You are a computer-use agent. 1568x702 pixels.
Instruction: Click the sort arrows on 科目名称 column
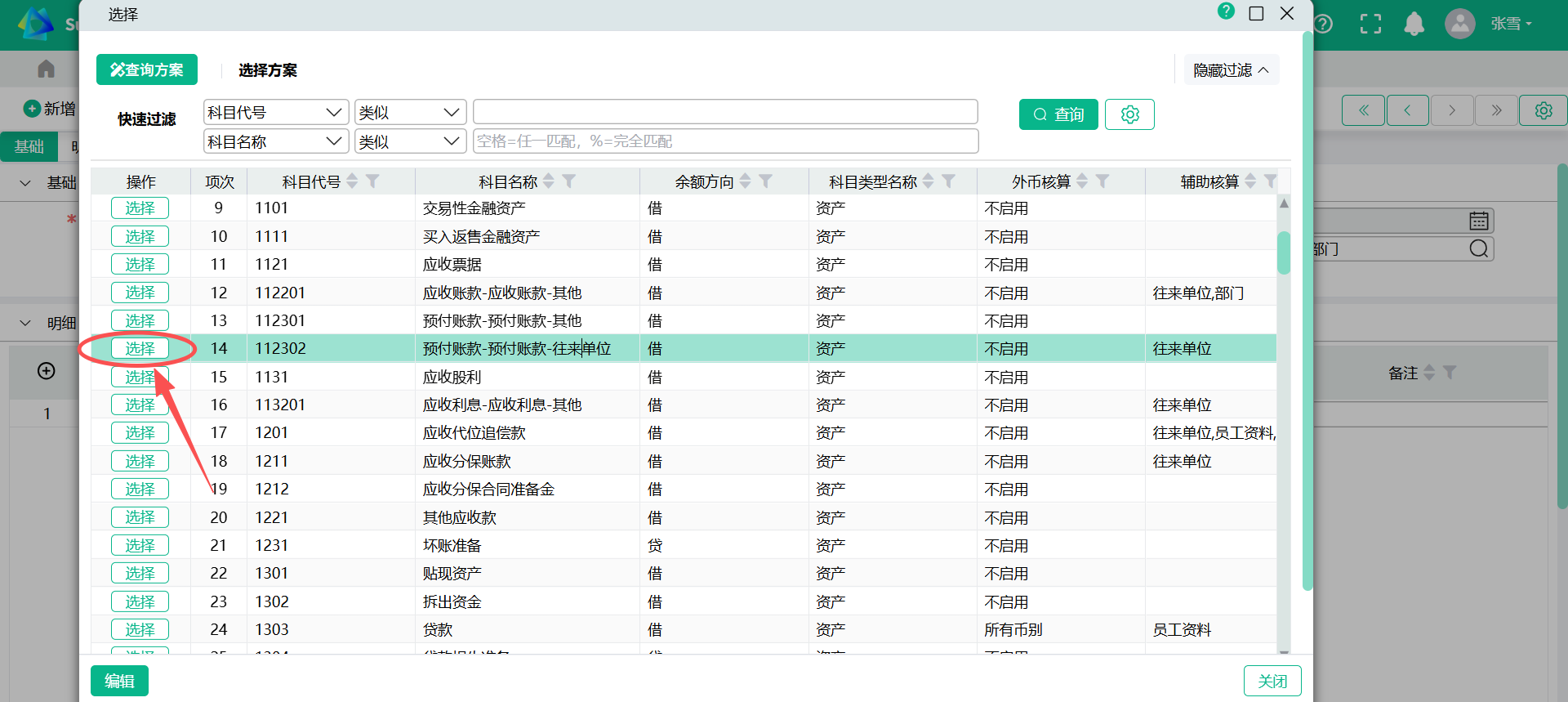pos(549,181)
